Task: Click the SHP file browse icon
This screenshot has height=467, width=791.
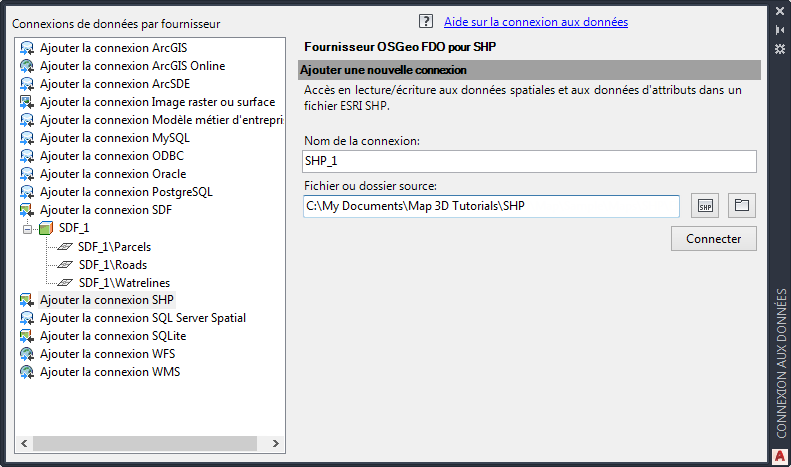Action: point(705,206)
